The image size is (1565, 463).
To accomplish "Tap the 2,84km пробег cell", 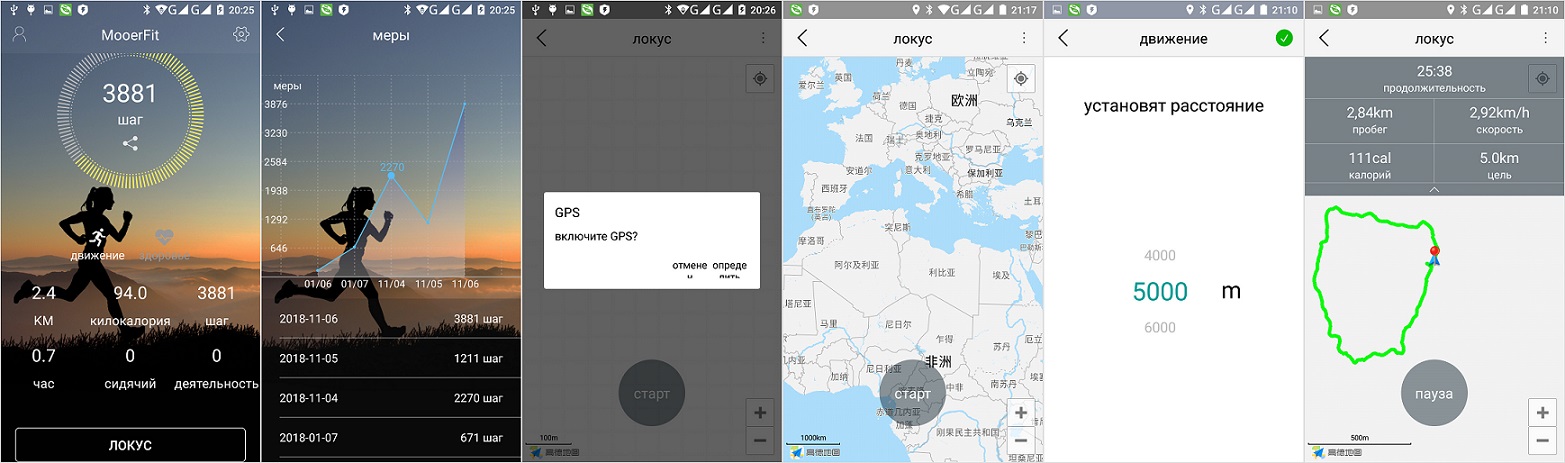I will (1370, 120).
